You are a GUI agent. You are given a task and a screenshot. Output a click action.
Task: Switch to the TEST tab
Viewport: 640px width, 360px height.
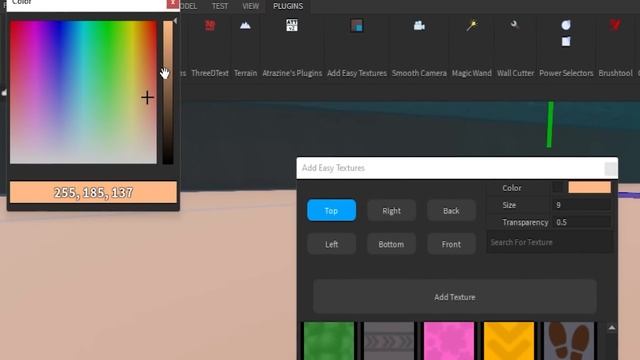point(220,6)
